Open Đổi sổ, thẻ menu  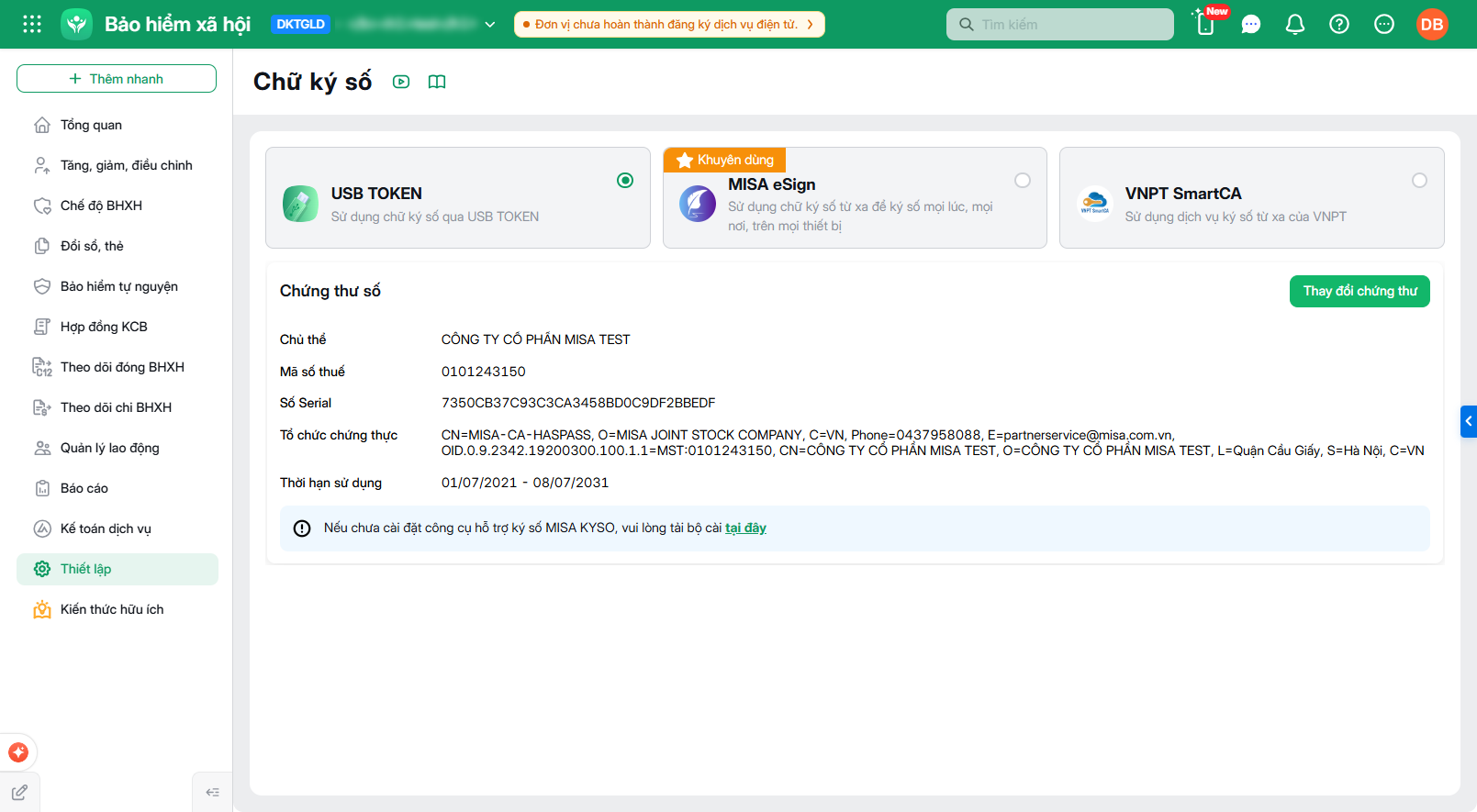(x=117, y=246)
